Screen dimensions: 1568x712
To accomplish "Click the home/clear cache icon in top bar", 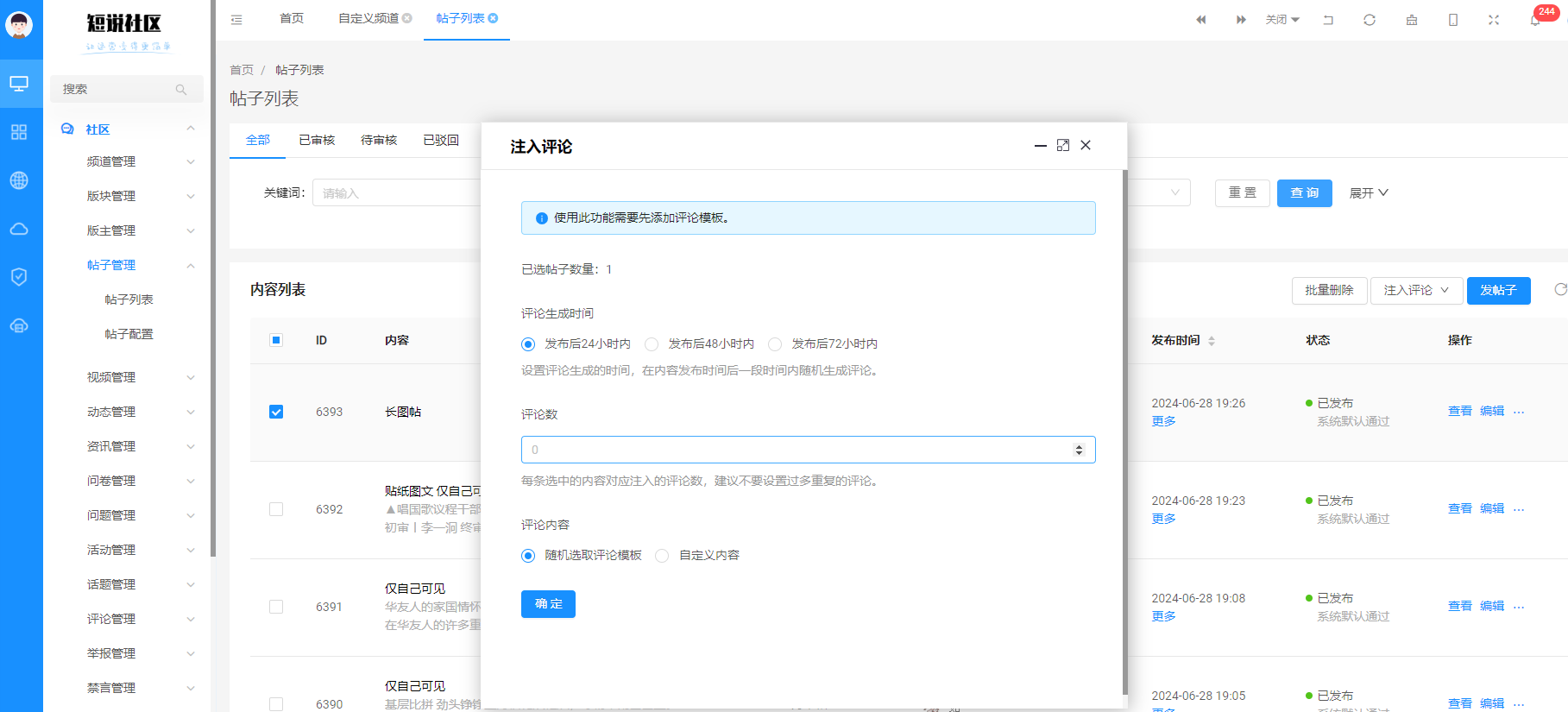I will tap(1412, 20).
